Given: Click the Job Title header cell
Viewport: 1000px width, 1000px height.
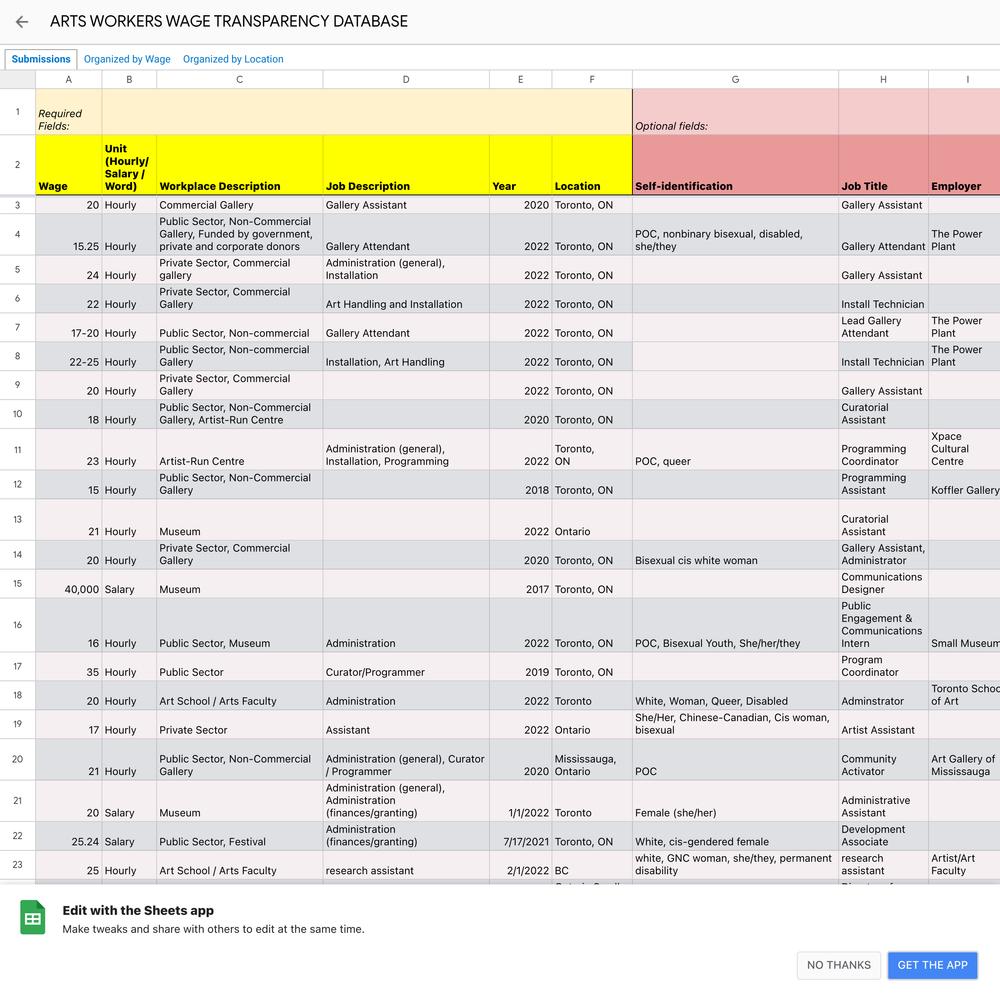Looking at the screenshot, I should [883, 165].
